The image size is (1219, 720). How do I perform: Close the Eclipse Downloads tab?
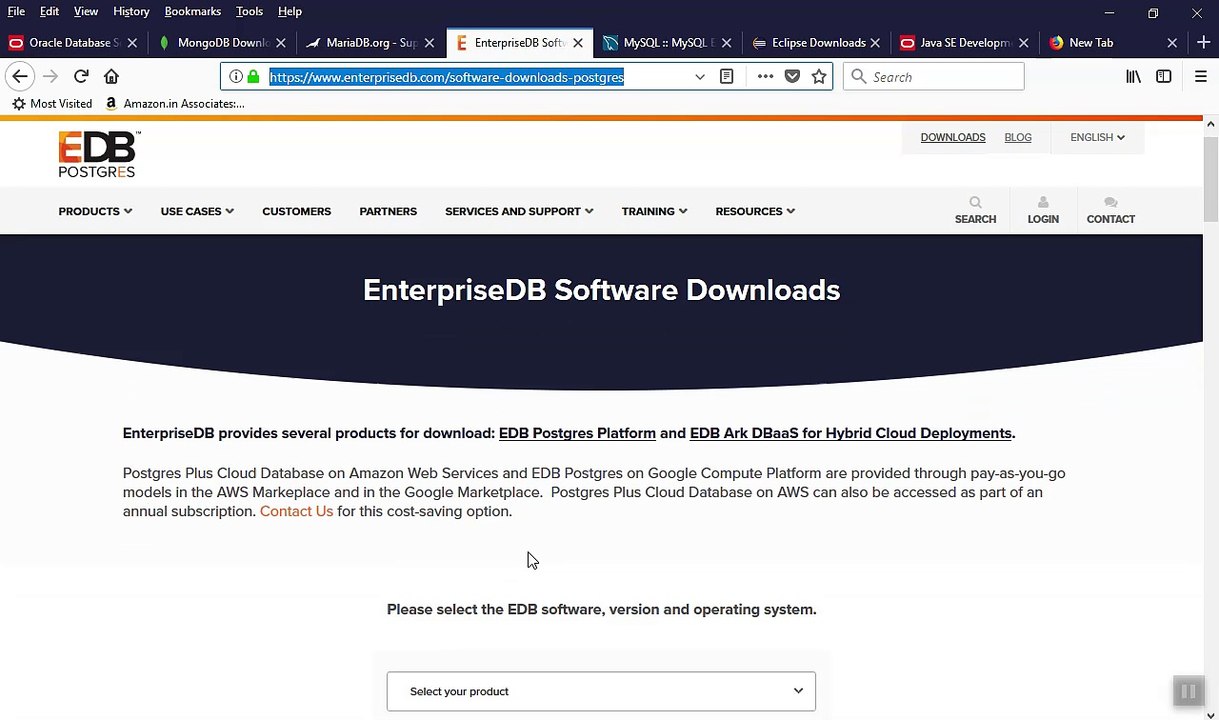pyautogui.click(x=875, y=43)
